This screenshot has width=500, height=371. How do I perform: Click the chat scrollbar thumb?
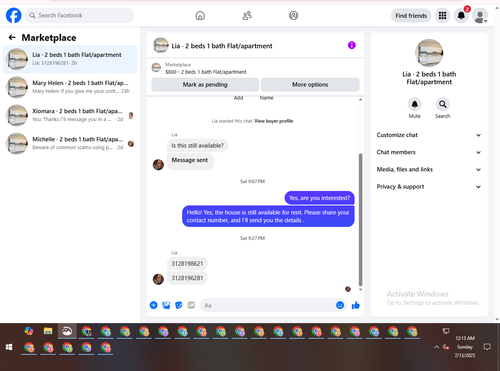[x=360, y=220]
